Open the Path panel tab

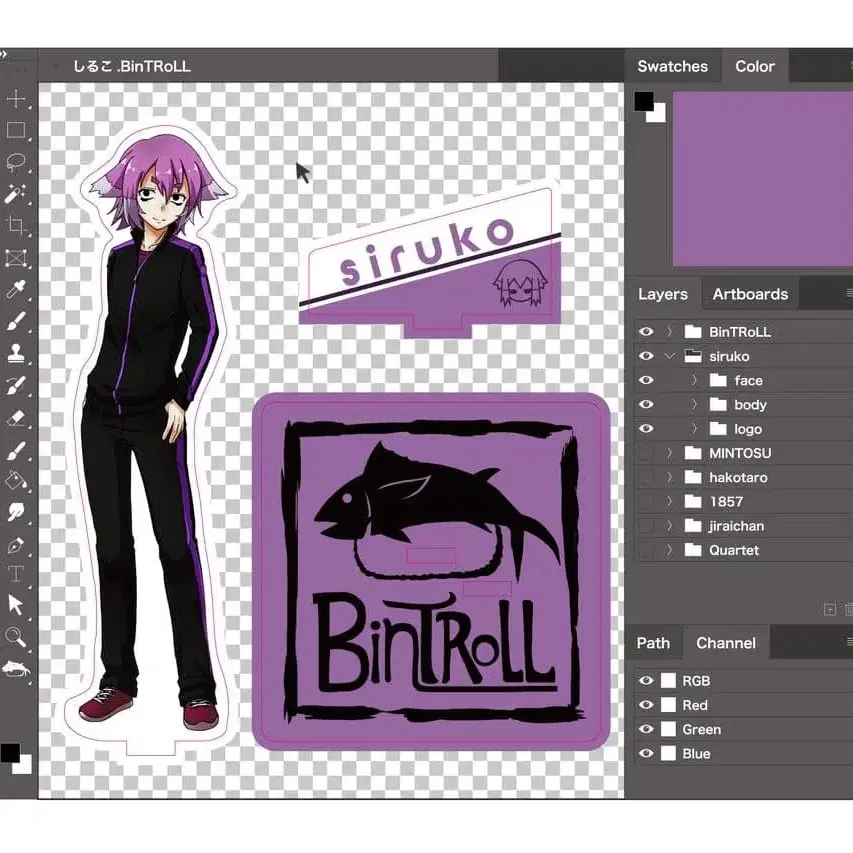[653, 643]
